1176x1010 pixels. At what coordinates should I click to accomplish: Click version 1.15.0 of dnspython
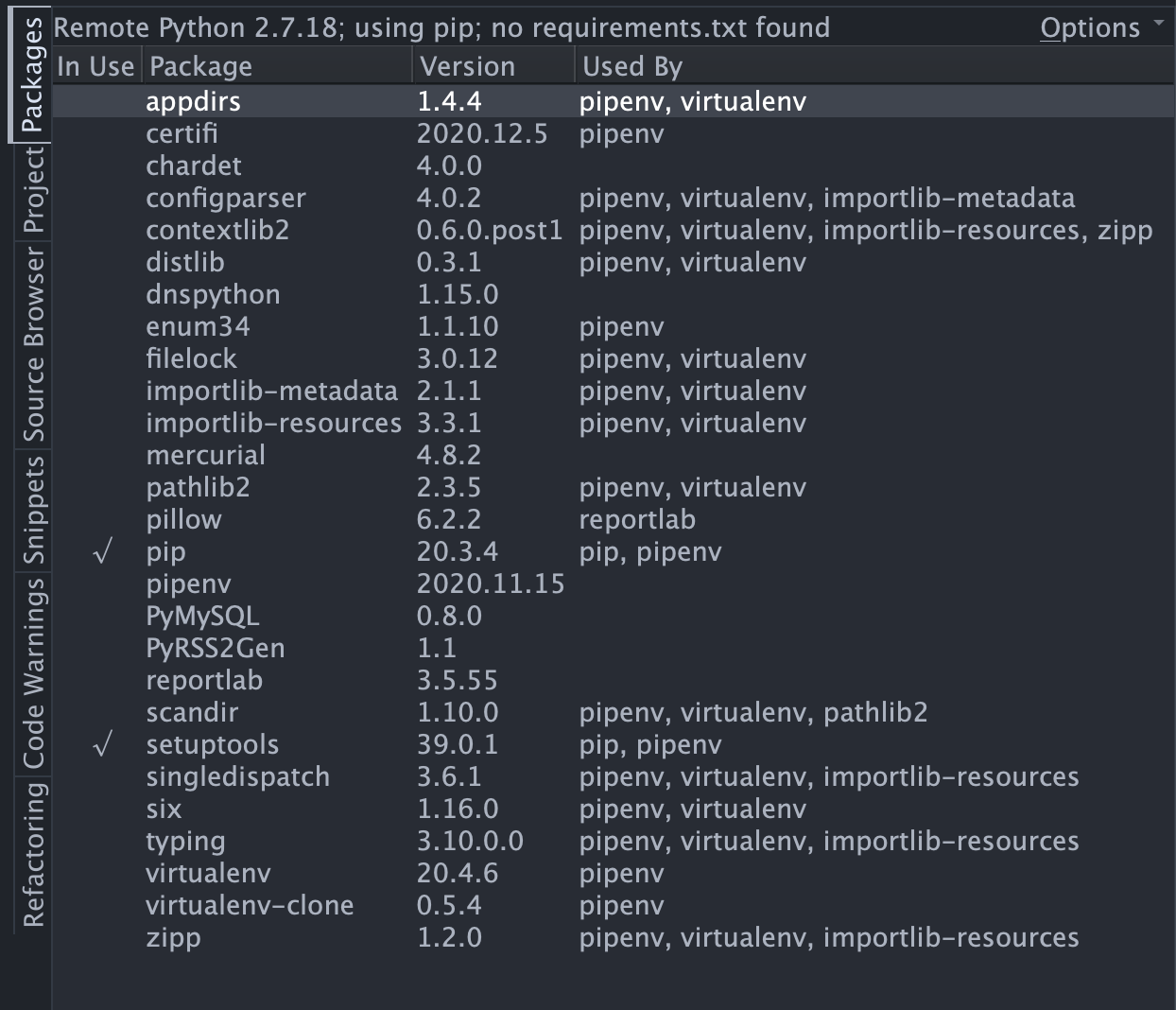(x=458, y=294)
